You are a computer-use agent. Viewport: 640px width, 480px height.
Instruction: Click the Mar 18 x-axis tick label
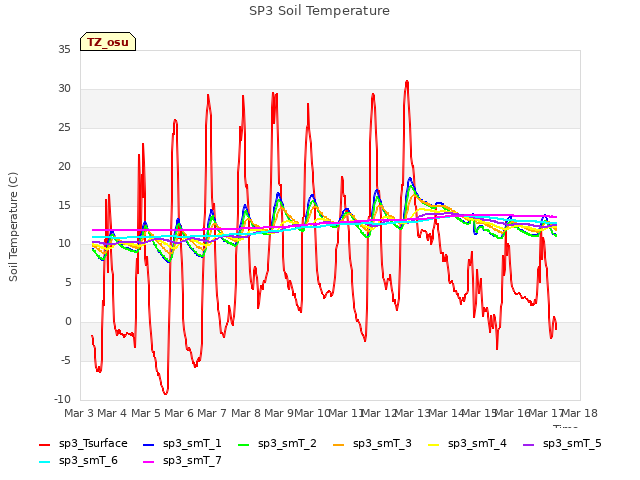click(x=580, y=413)
